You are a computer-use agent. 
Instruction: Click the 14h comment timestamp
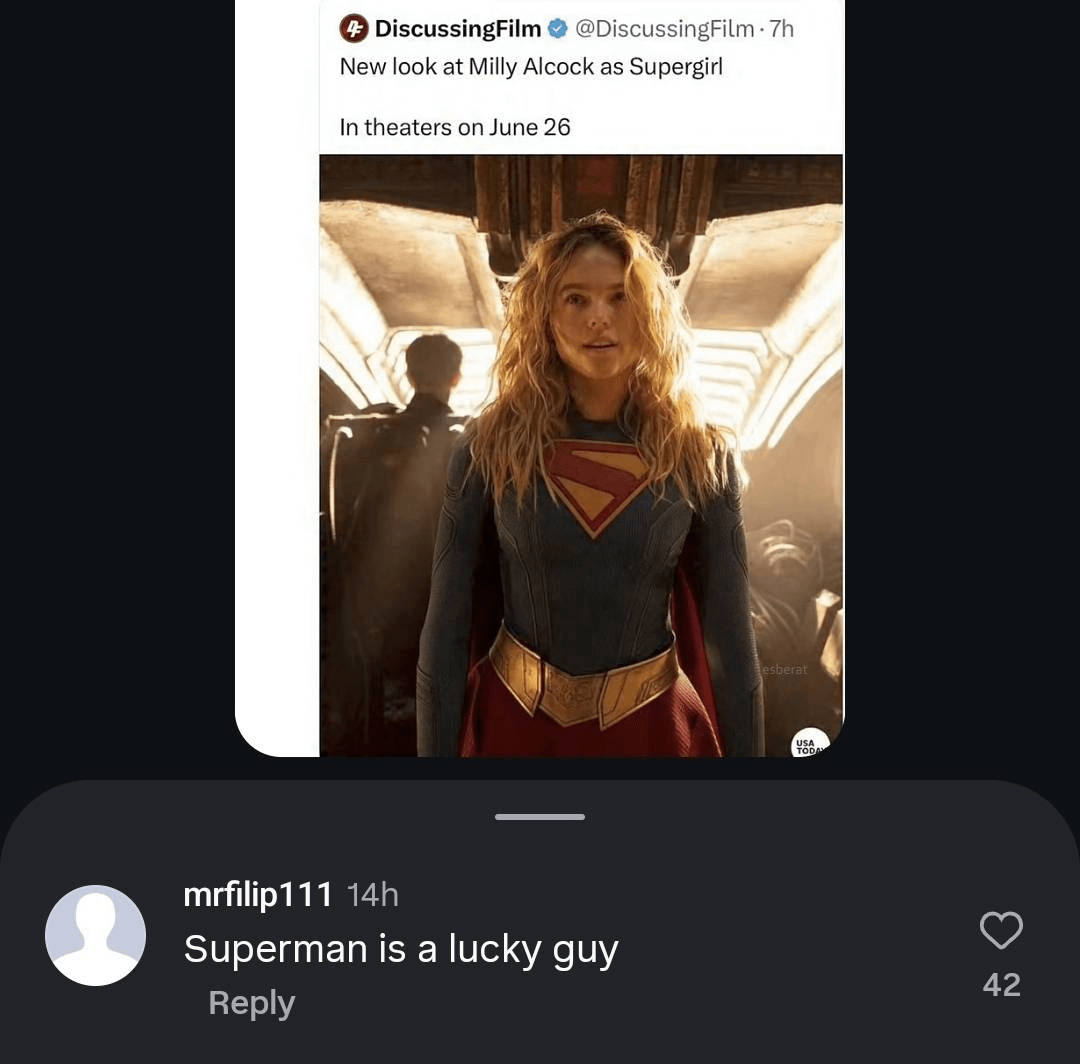[x=372, y=894]
